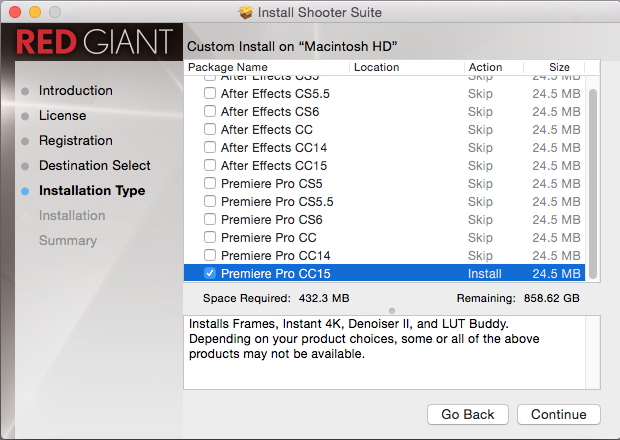Select the Premiere Pro CC14 row name
The width and height of the screenshot is (620, 440).
[276, 255]
